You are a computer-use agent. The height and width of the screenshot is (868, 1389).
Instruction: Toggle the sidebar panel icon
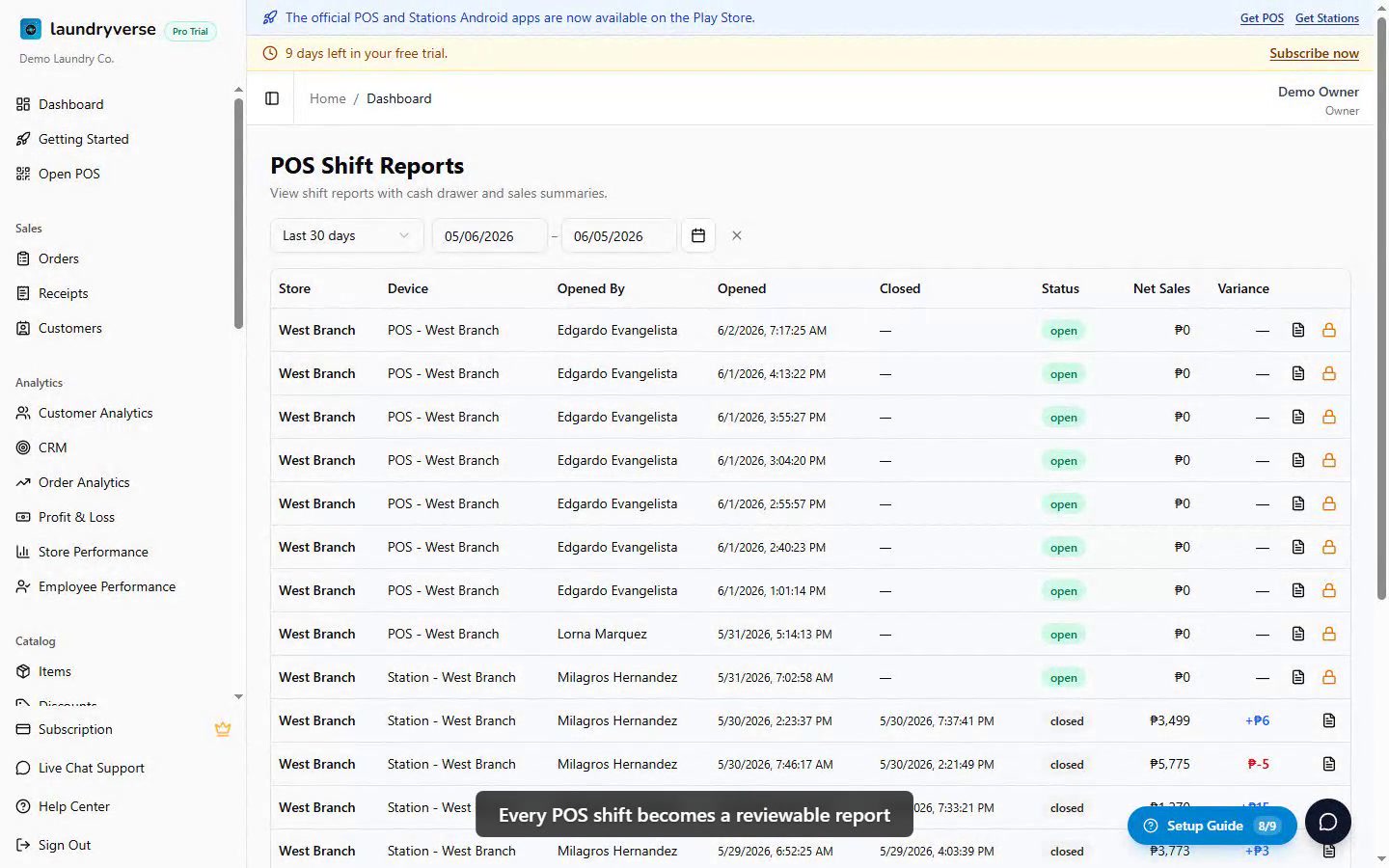(272, 98)
